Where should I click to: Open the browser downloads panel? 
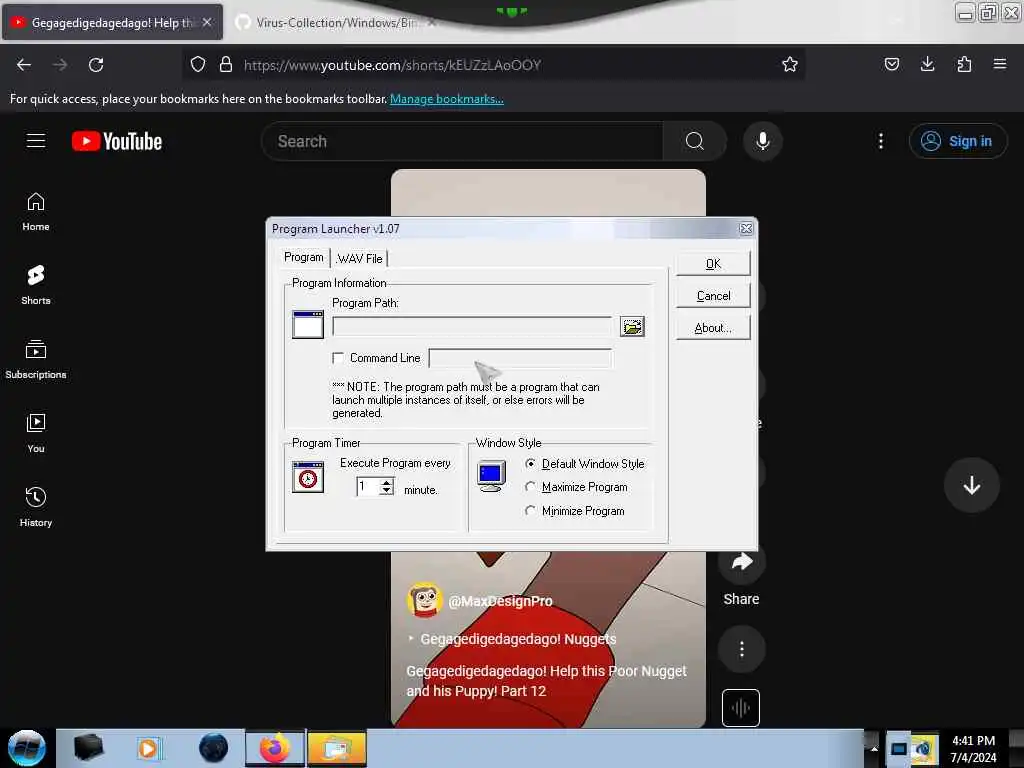[x=927, y=65]
